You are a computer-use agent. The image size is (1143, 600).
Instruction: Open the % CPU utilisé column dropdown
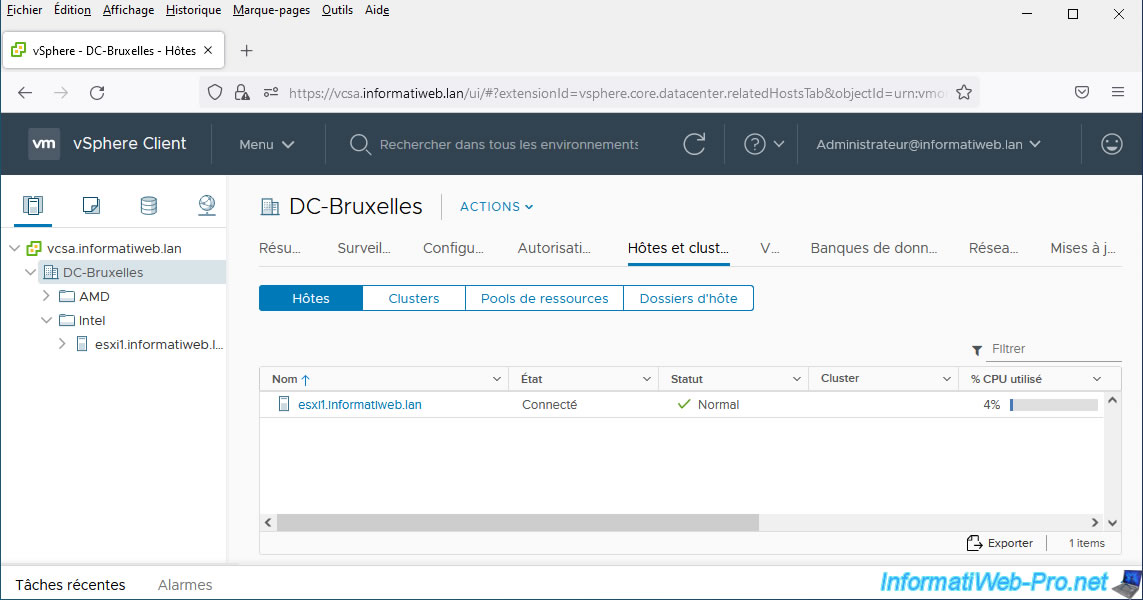[x=1096, y=379]
